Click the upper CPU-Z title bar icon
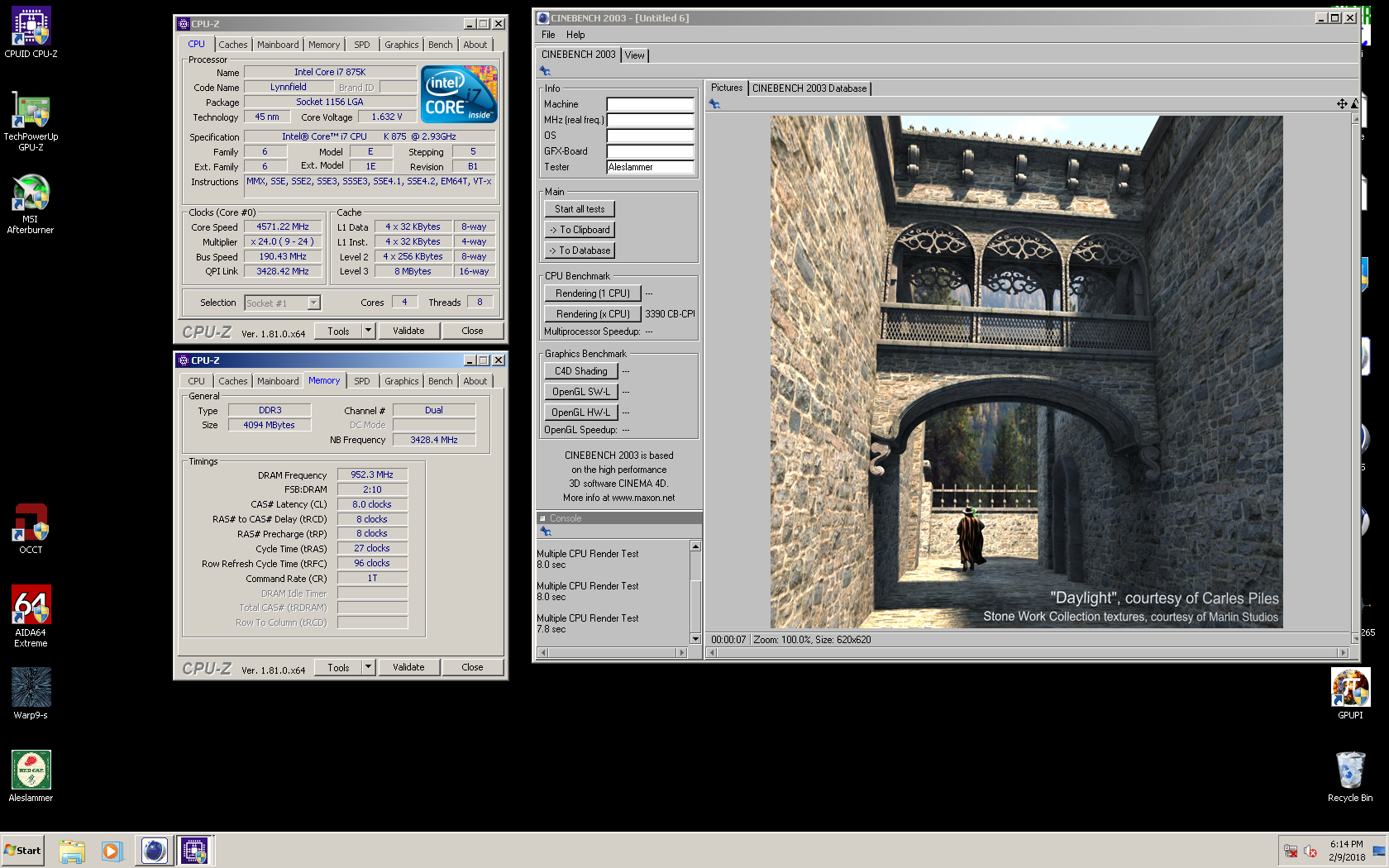 point(184,24)
